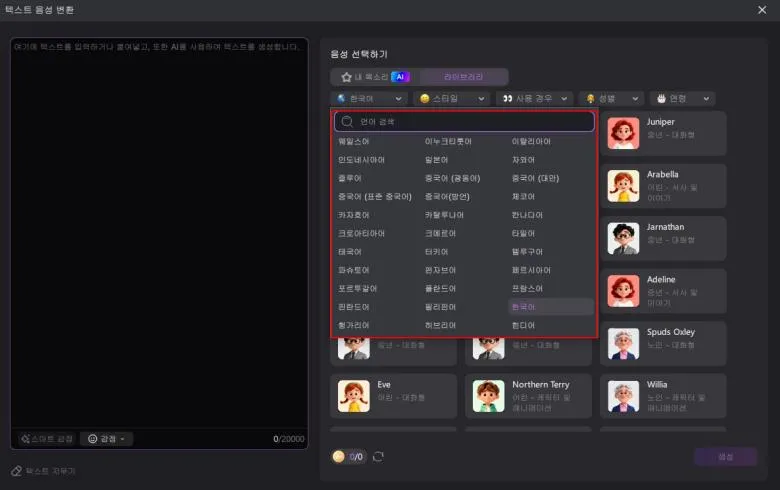The image size is (780, 490).
Task: Click the refresh credits icon next to 0/0
Action: pyautogui.click(x=378, y=457)
